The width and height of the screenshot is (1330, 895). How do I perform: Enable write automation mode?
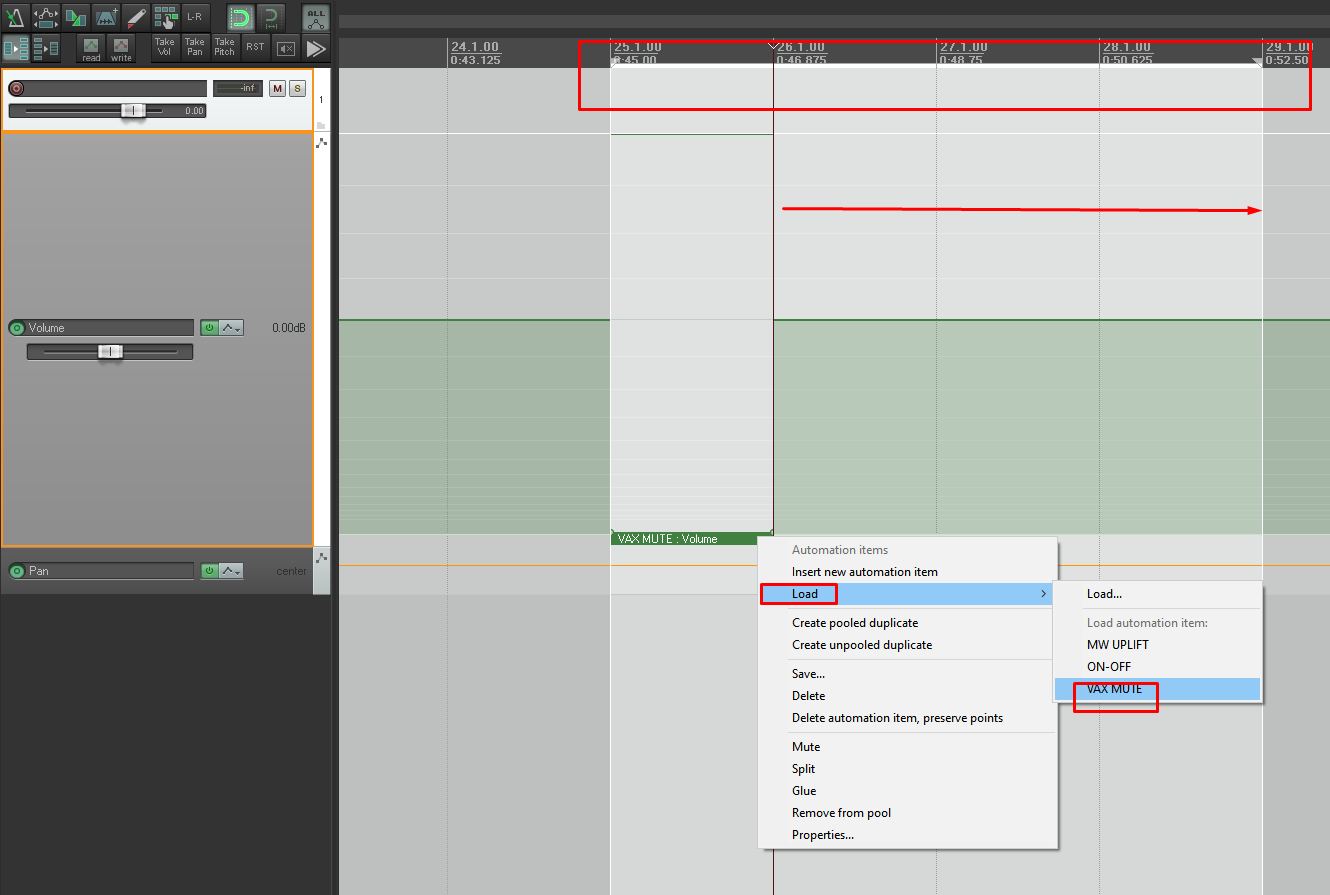[121, 48]
